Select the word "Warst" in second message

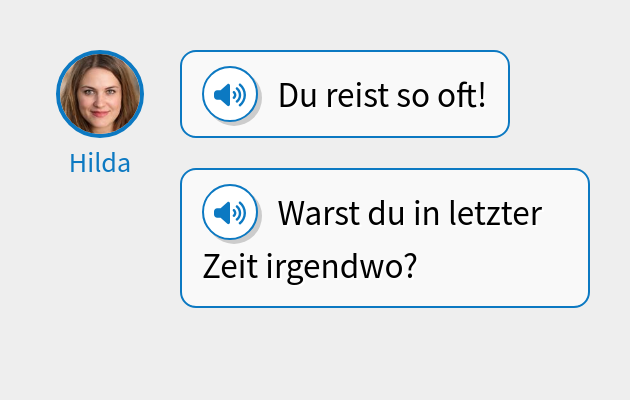(319, 213)
